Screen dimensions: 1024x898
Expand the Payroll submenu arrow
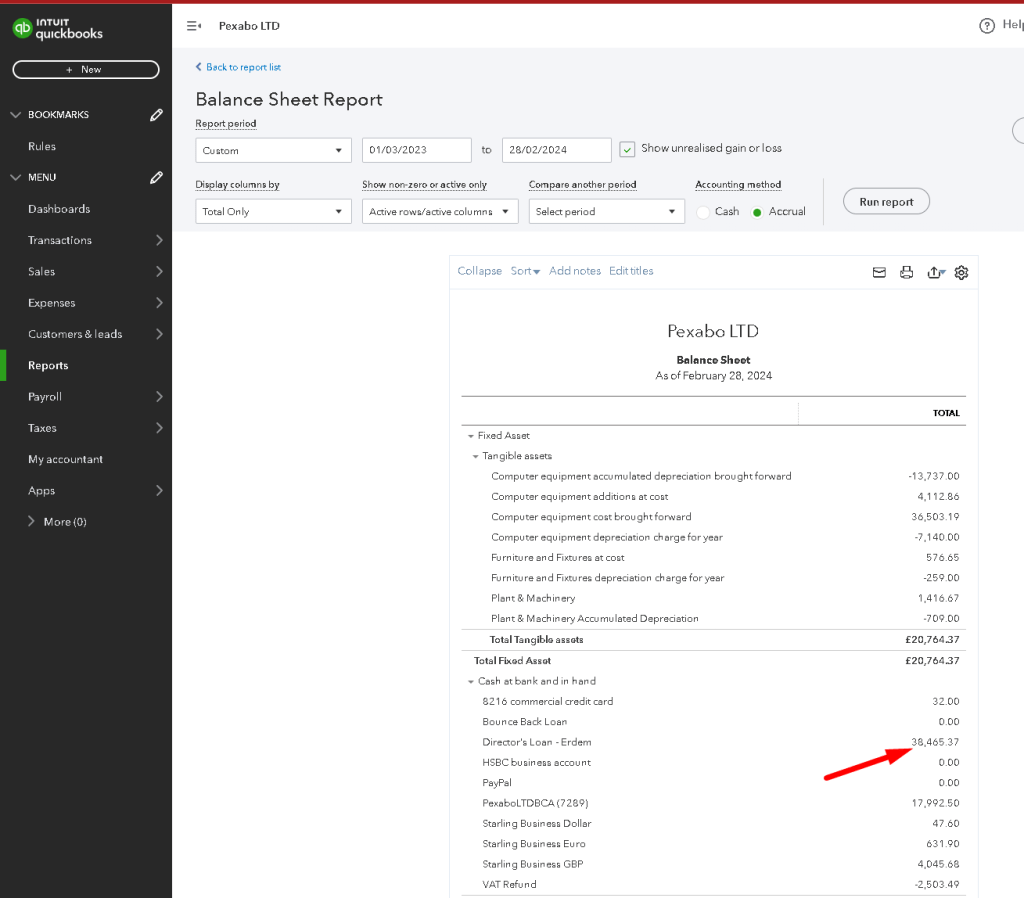coord(159,397)
